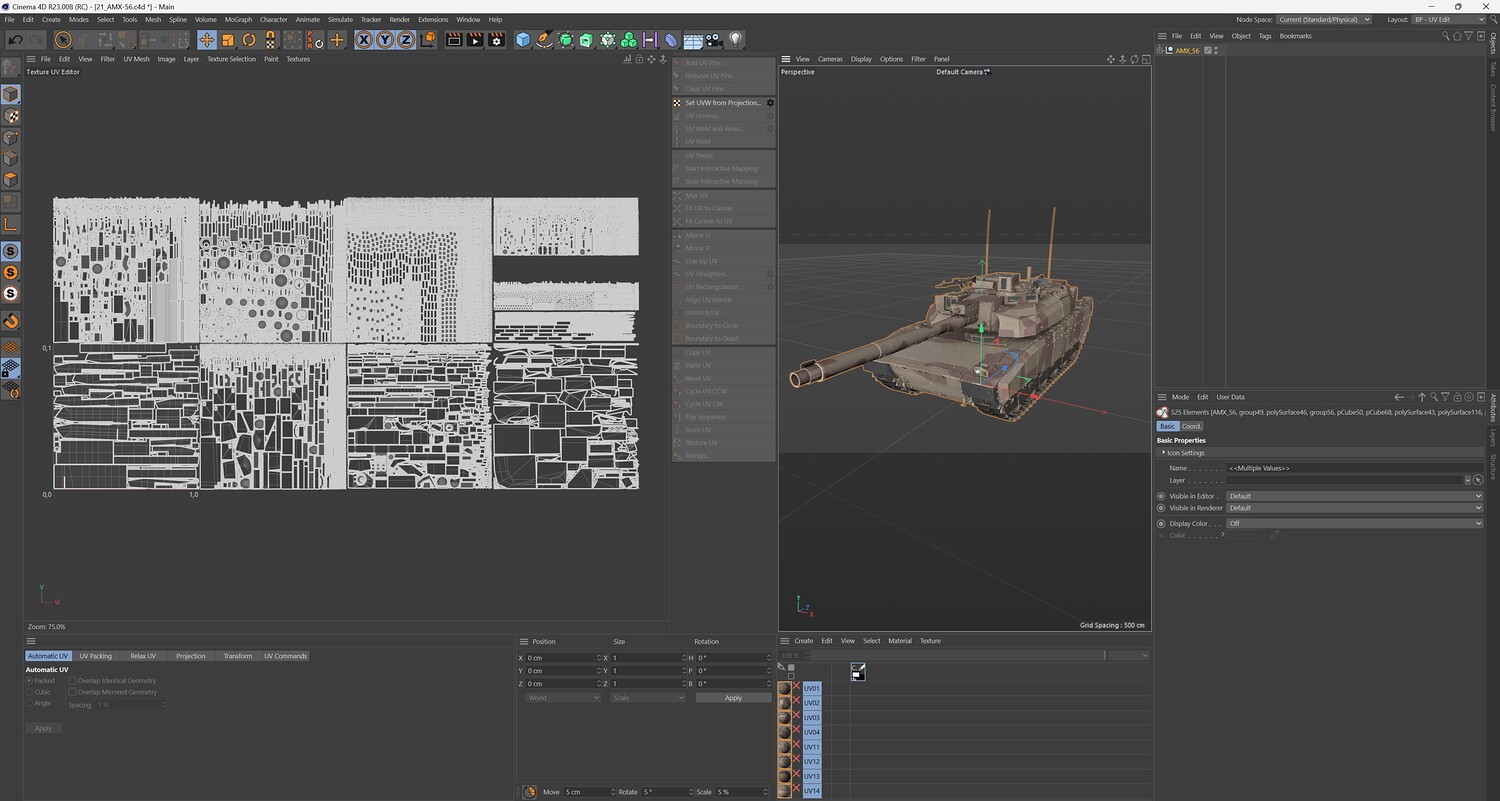Select the Move tool in the top toolbar
Image resolution: width=1500 pixels, height=801 pixels.
click(x=206, y=40)
